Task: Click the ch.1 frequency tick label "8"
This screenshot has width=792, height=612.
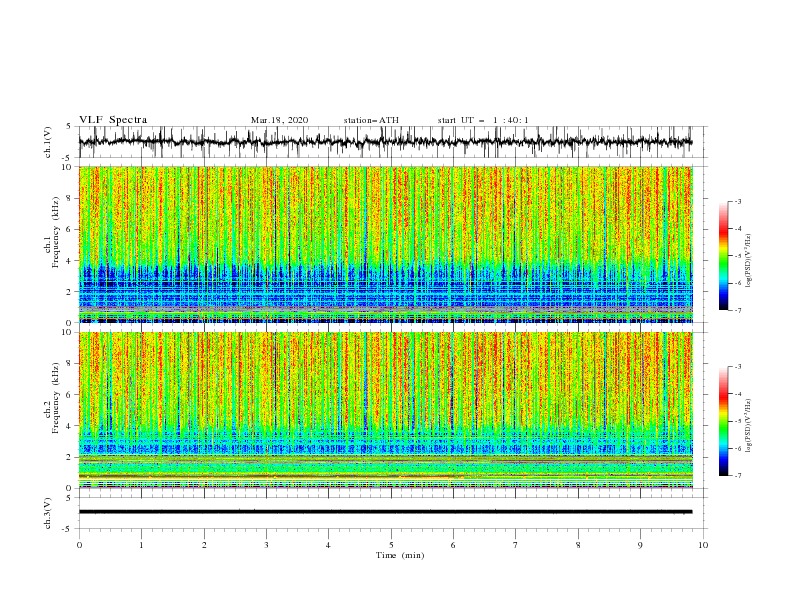Action: 70,198
